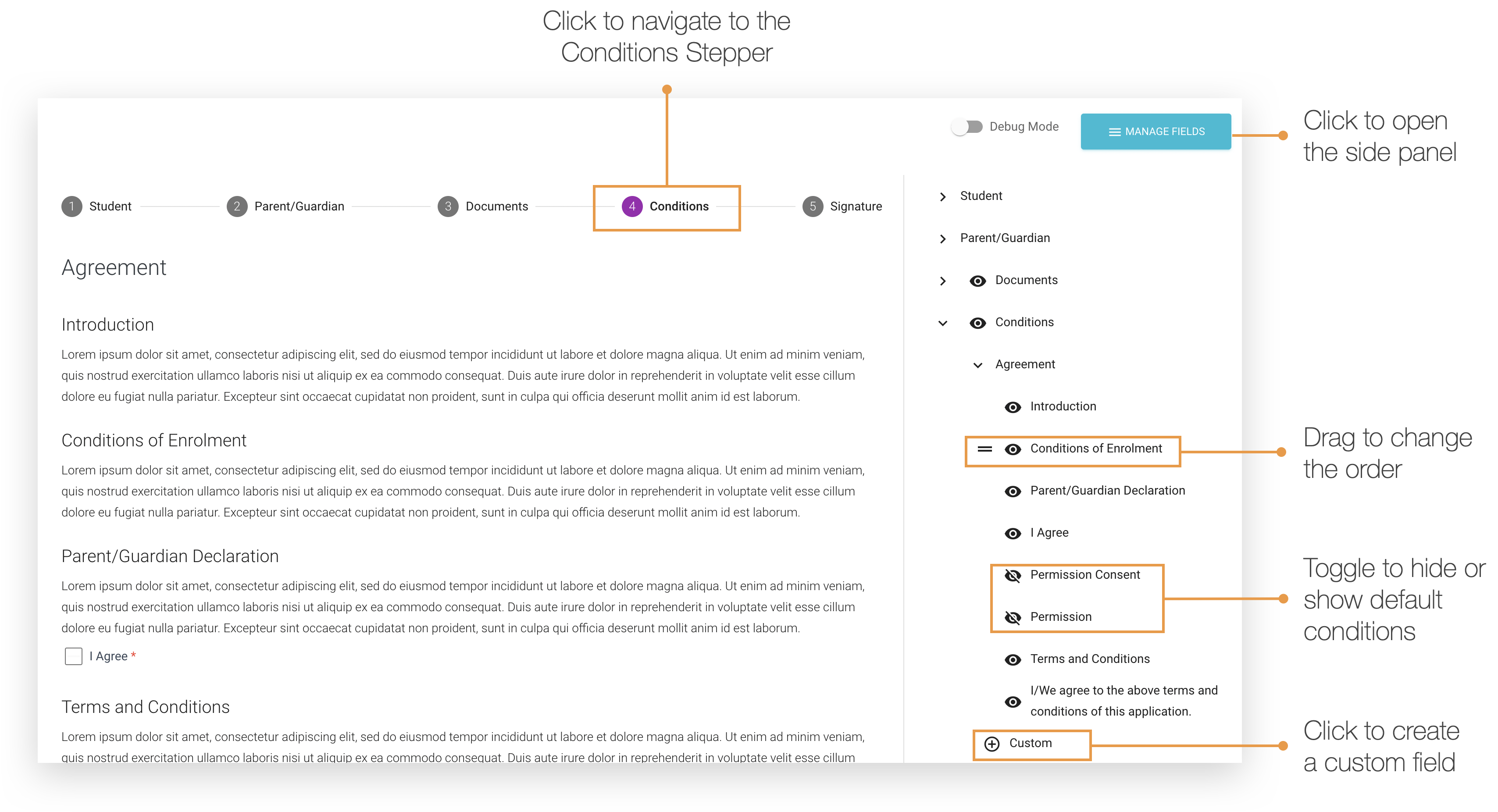Collapse the Agreement subsection

(977, 365)
